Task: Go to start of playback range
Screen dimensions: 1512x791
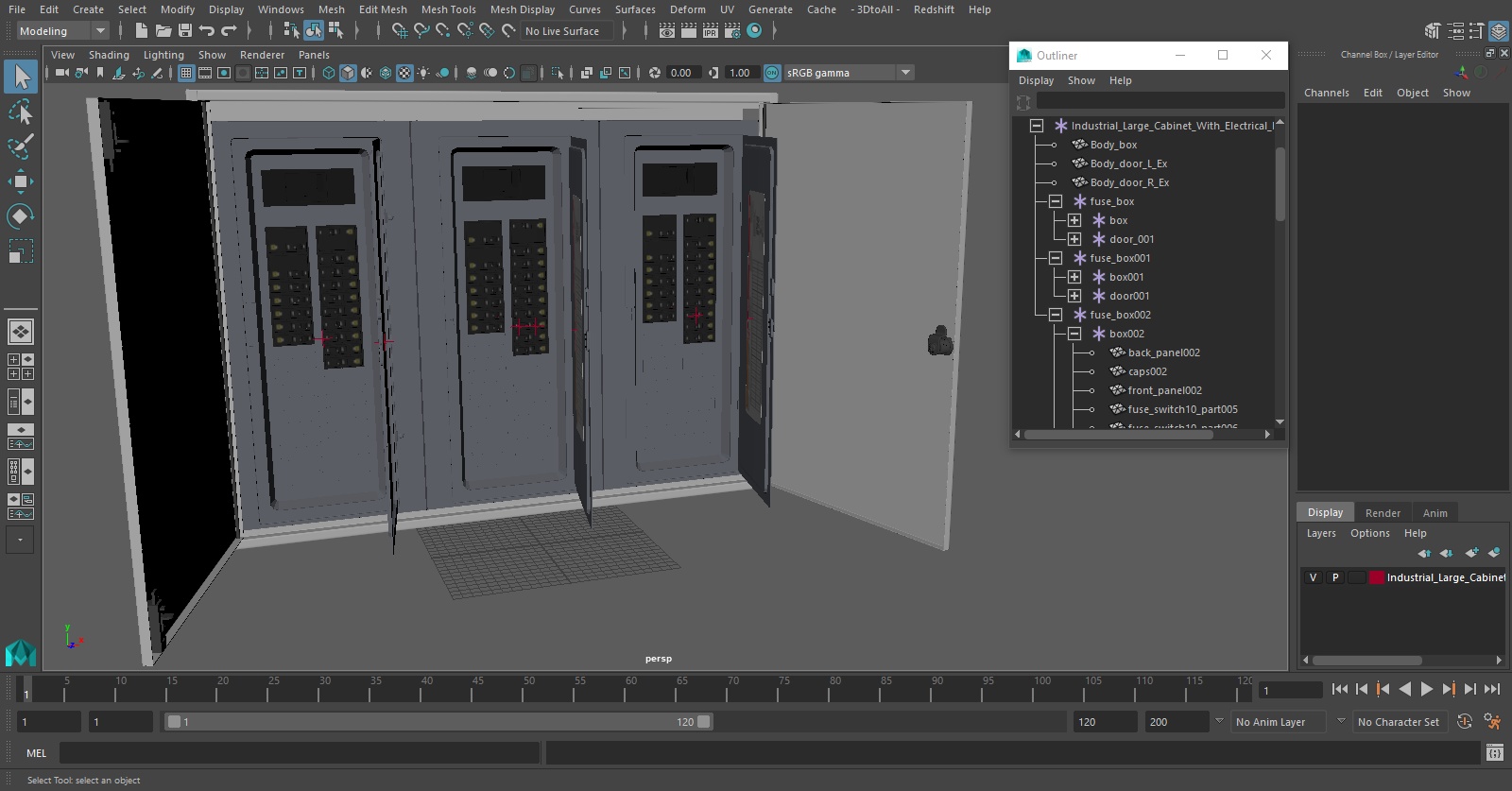Action: pyautogui.click(x=1340, y=690)
